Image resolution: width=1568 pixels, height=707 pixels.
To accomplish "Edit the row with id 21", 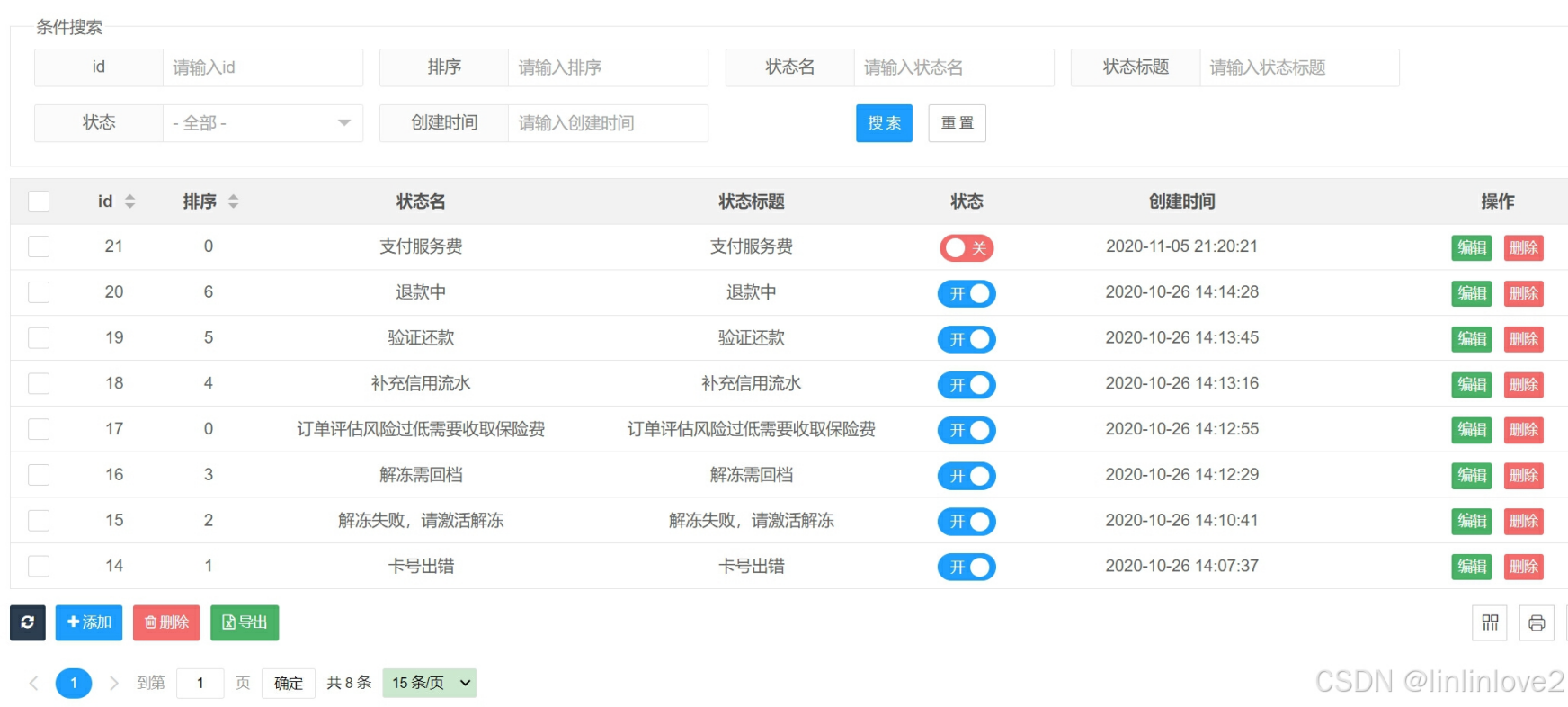I will pyautogui.click(x=1472, y=247).
